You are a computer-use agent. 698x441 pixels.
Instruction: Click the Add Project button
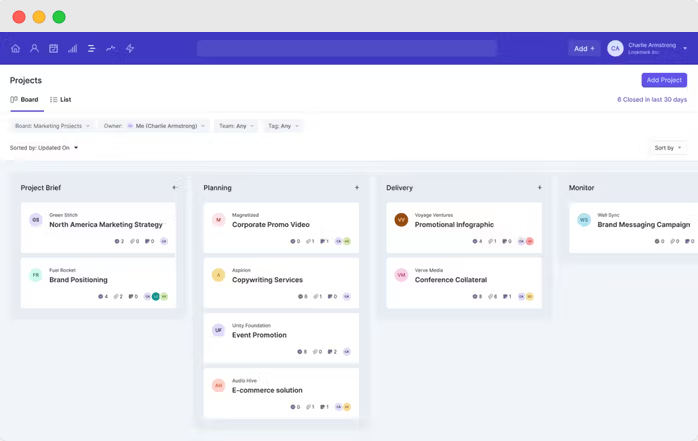pos(664,80)
